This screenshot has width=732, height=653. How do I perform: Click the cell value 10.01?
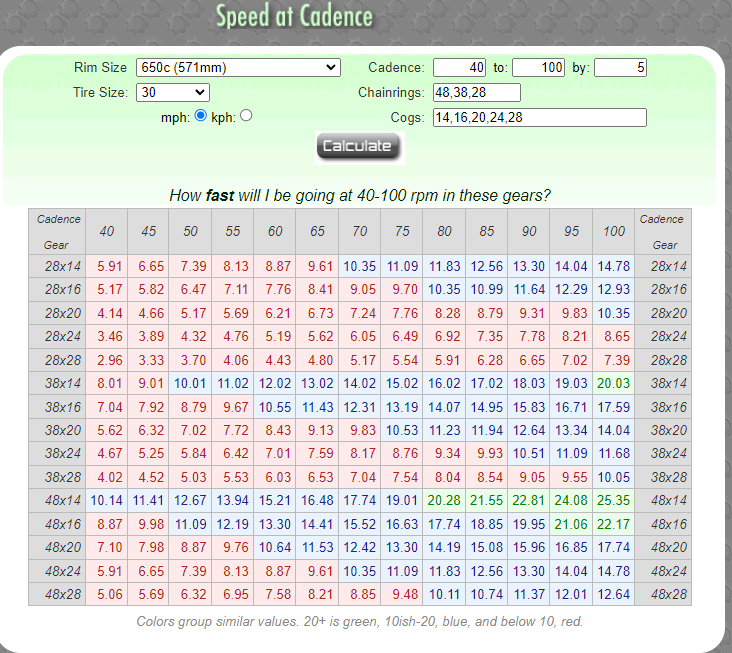pyautogui.click(x=190, y=383)
